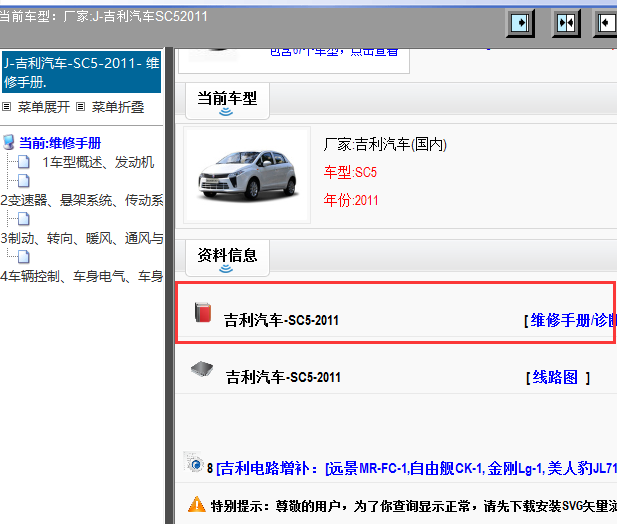This screenshot has height=524, width=617.
Task: Open chapter 1车型概述、发动机
Action: 98,162
